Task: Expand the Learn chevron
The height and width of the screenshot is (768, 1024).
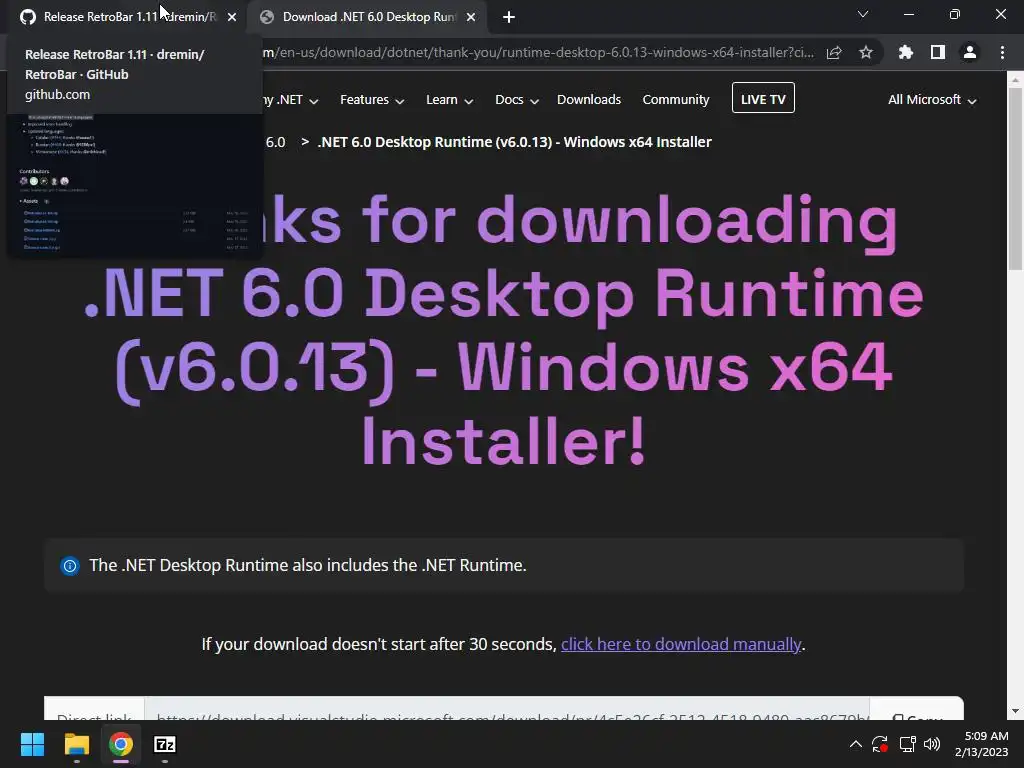Action: pyautogui.click(x=468, y=101)
